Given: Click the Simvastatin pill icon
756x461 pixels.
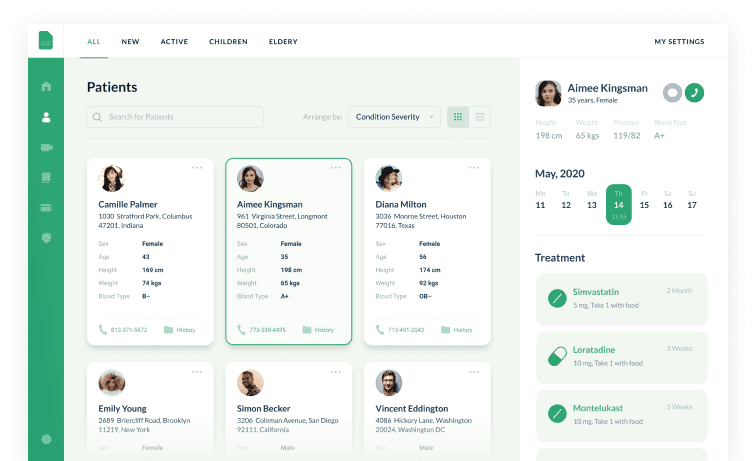Looking at the screenshot, I should (x=557, y=298).
